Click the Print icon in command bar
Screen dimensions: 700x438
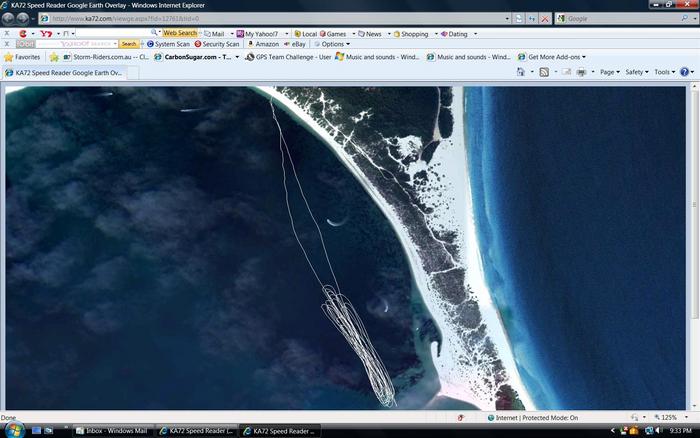(581, 72)
